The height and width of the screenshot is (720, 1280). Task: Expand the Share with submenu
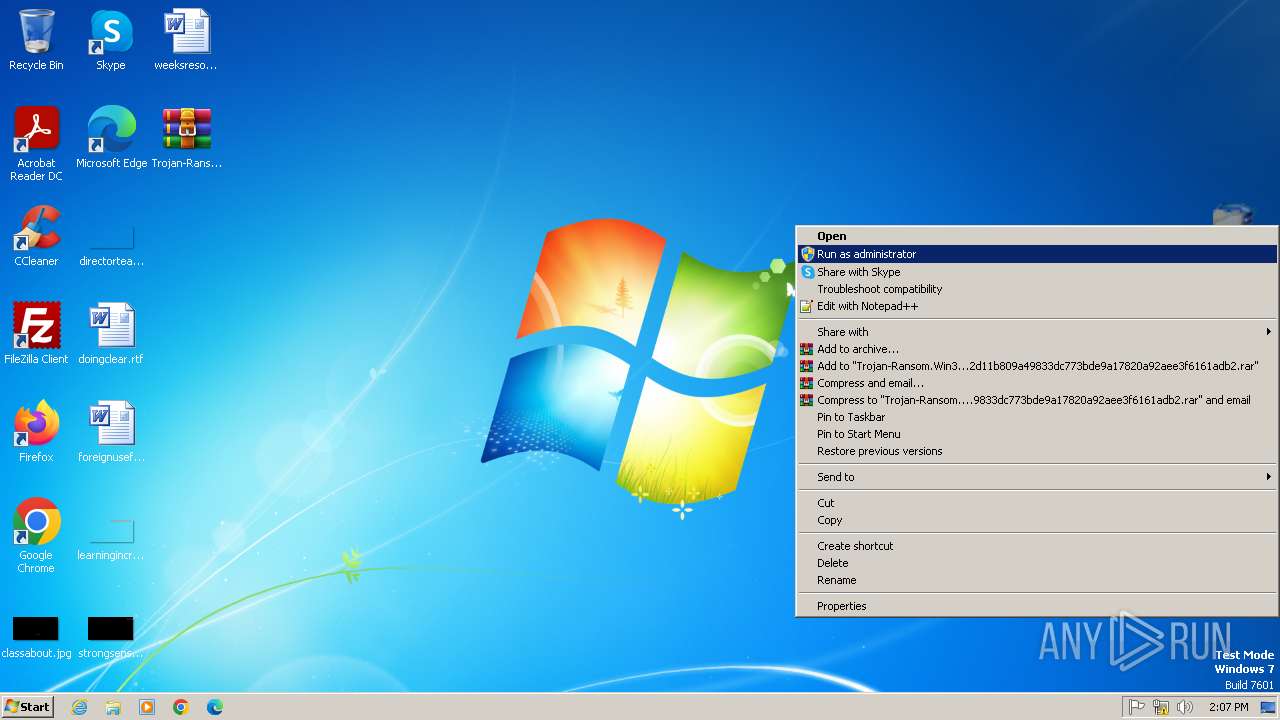click(1037, 332)
